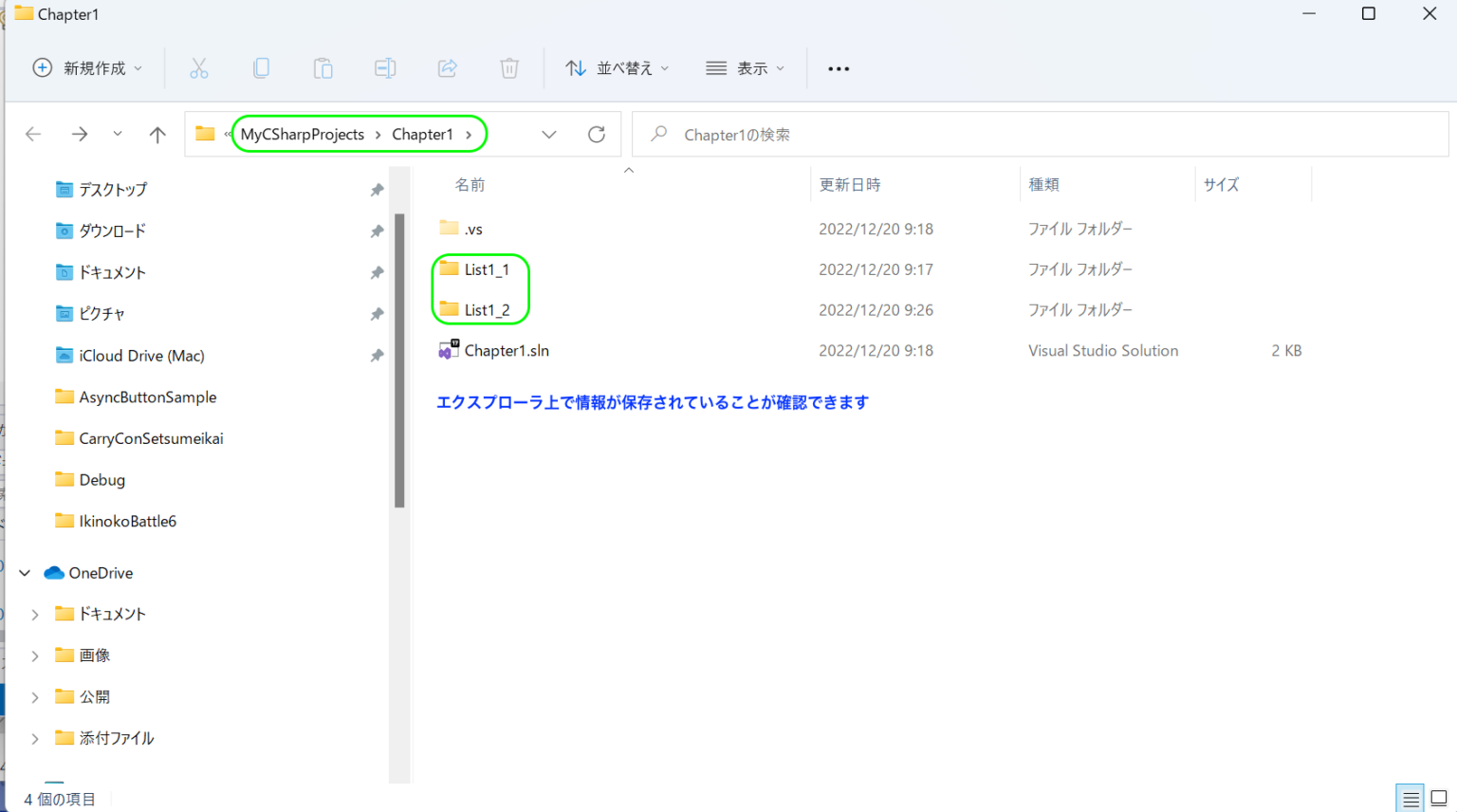Open recent locations dropdown chevron
Screen dimensions: 1457x812
[118, 135]
